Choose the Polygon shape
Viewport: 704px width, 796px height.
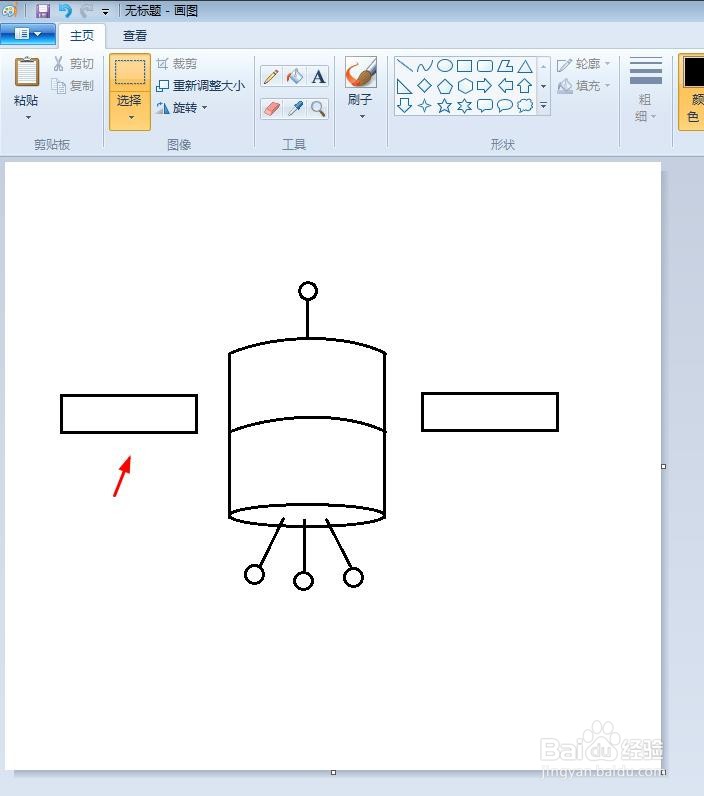505,65
